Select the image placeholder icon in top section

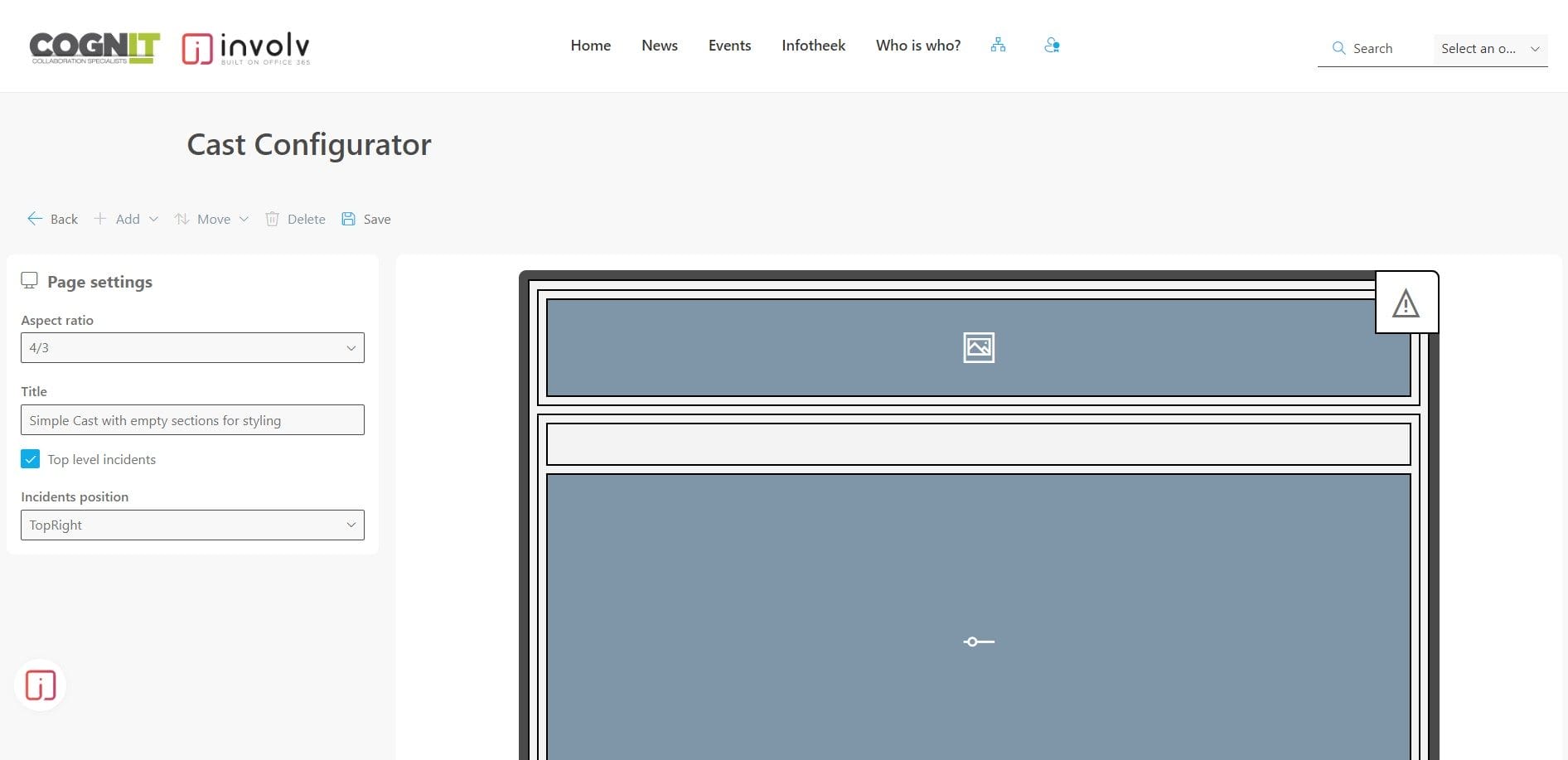pyautogui.click(x=978, y=347)
